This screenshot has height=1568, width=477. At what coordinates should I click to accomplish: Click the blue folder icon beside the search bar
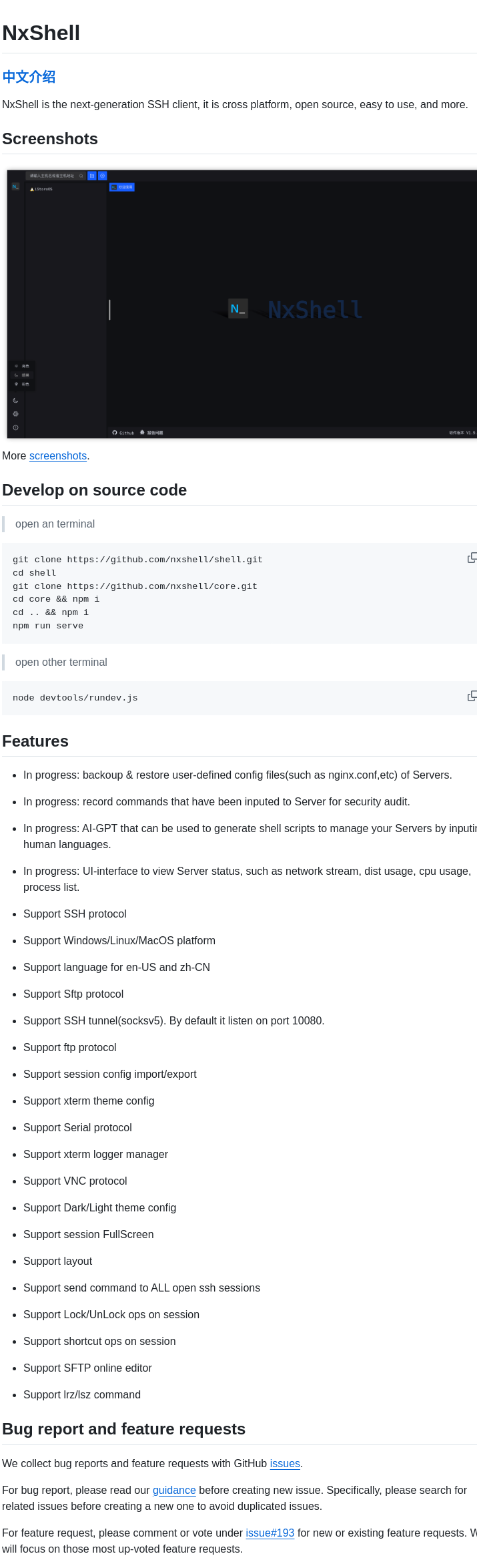93,176
